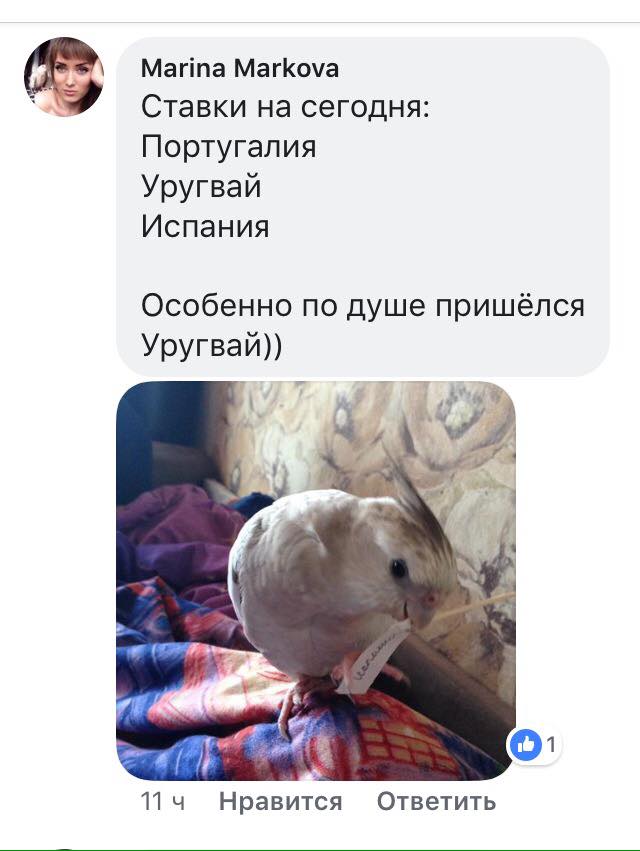640x851 pixels.
Task: Click the standalone Уругвай line in list
Action: (201, 187)
